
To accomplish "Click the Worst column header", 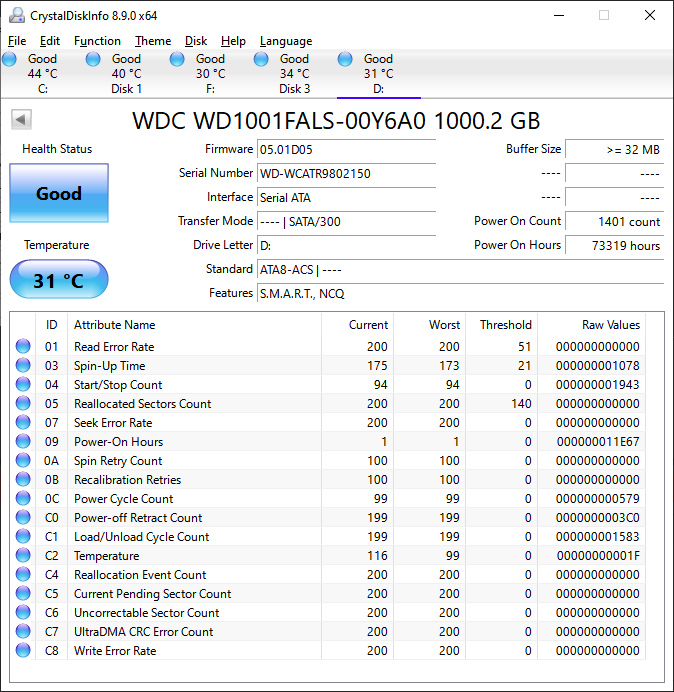I will (429, 325).
